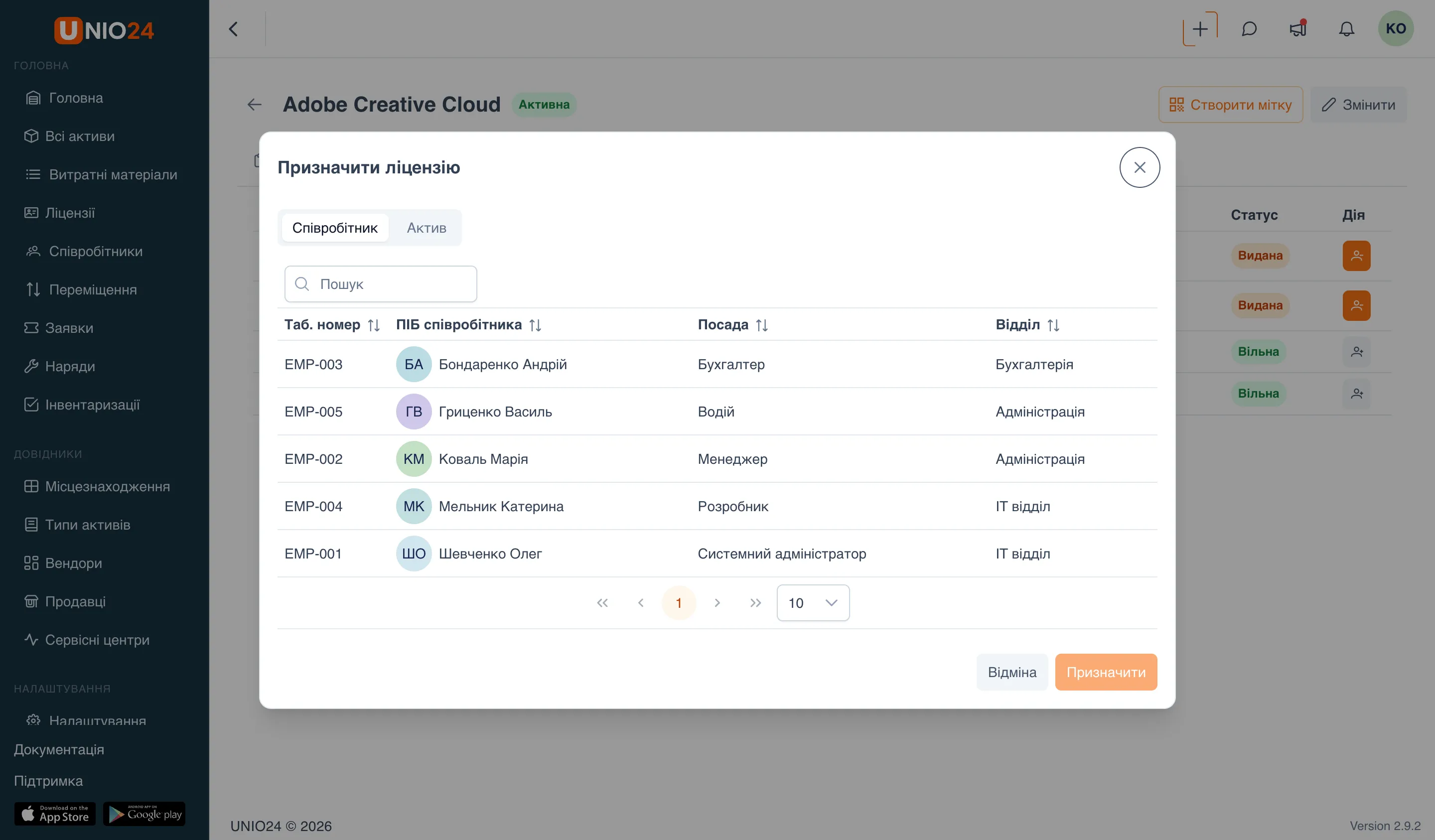This screenshot has height=840, width=1435.
Task: Click the App Store download badge
Action: (55, 814)
